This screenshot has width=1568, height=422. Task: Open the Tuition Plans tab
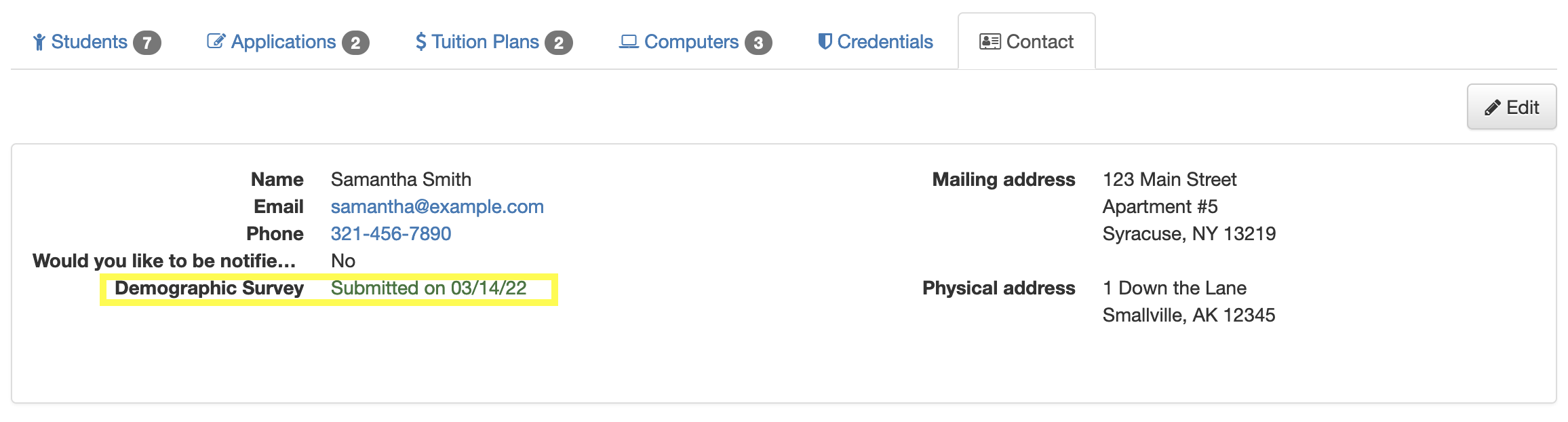click(494, 42)
